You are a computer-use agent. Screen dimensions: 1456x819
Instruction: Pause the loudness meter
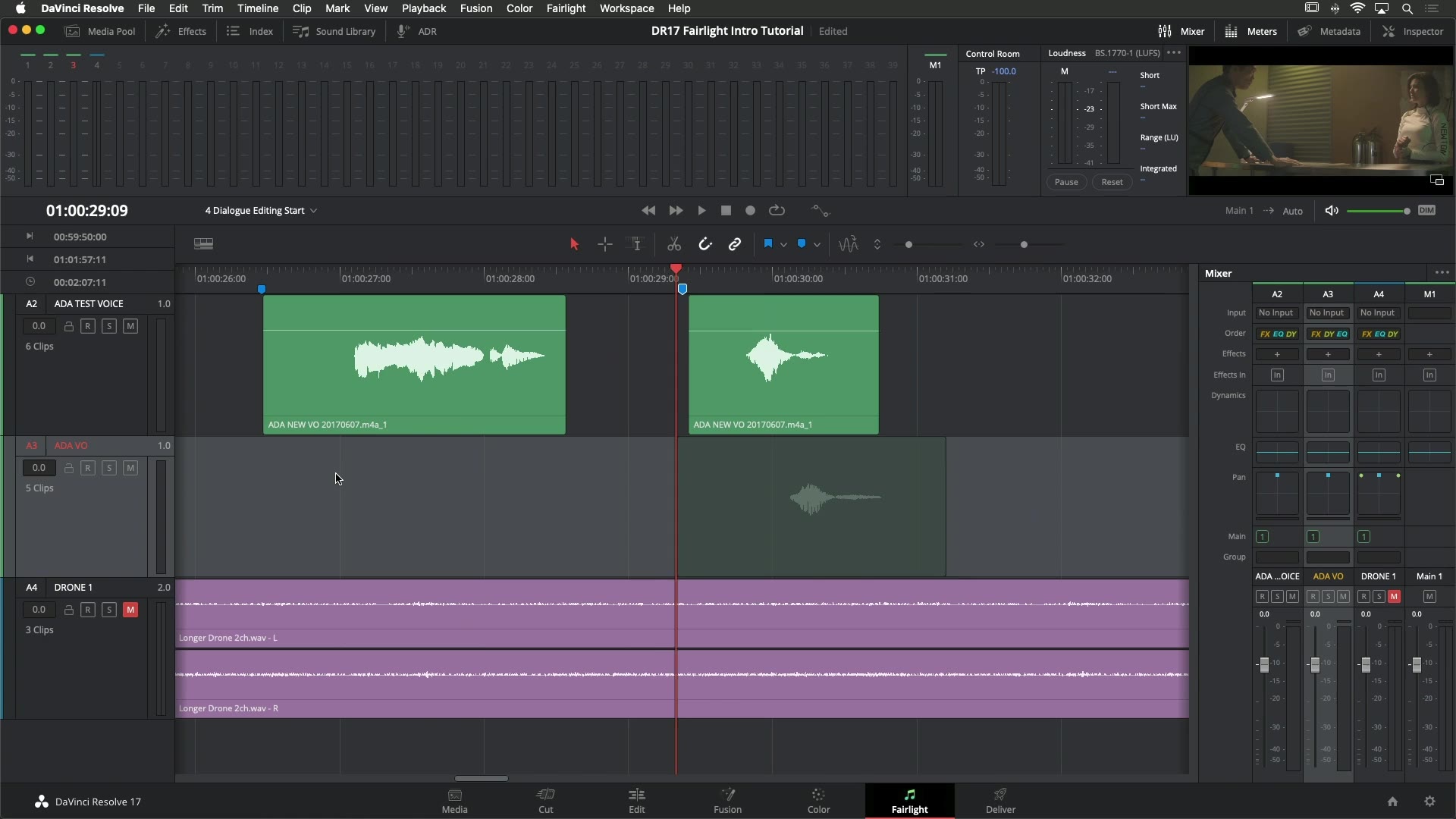[1066, 182]
